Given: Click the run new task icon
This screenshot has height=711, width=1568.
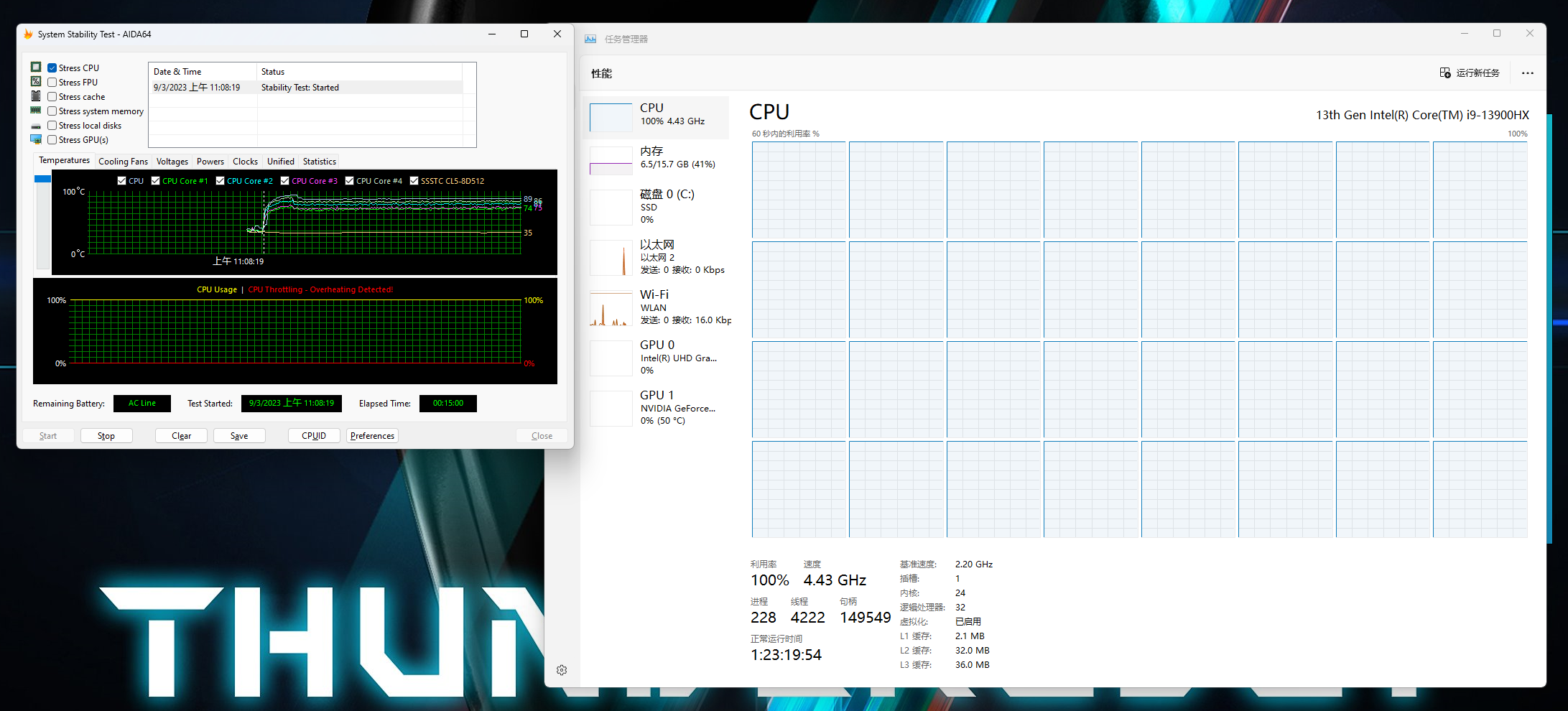Looking at the screenshot, I should [1445, 73].
